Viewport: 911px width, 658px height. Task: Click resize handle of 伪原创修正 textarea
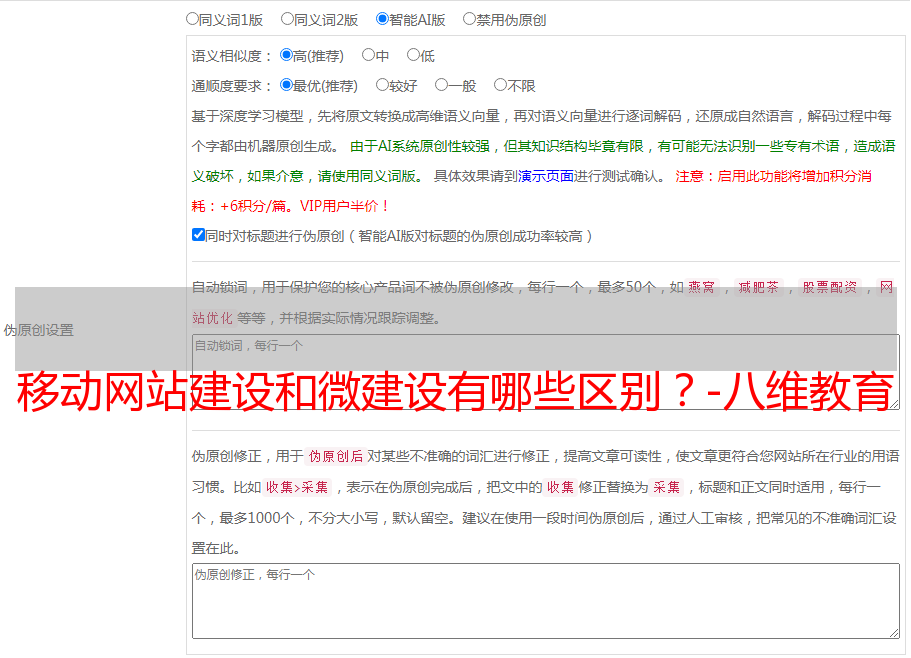tap(894, 633)
